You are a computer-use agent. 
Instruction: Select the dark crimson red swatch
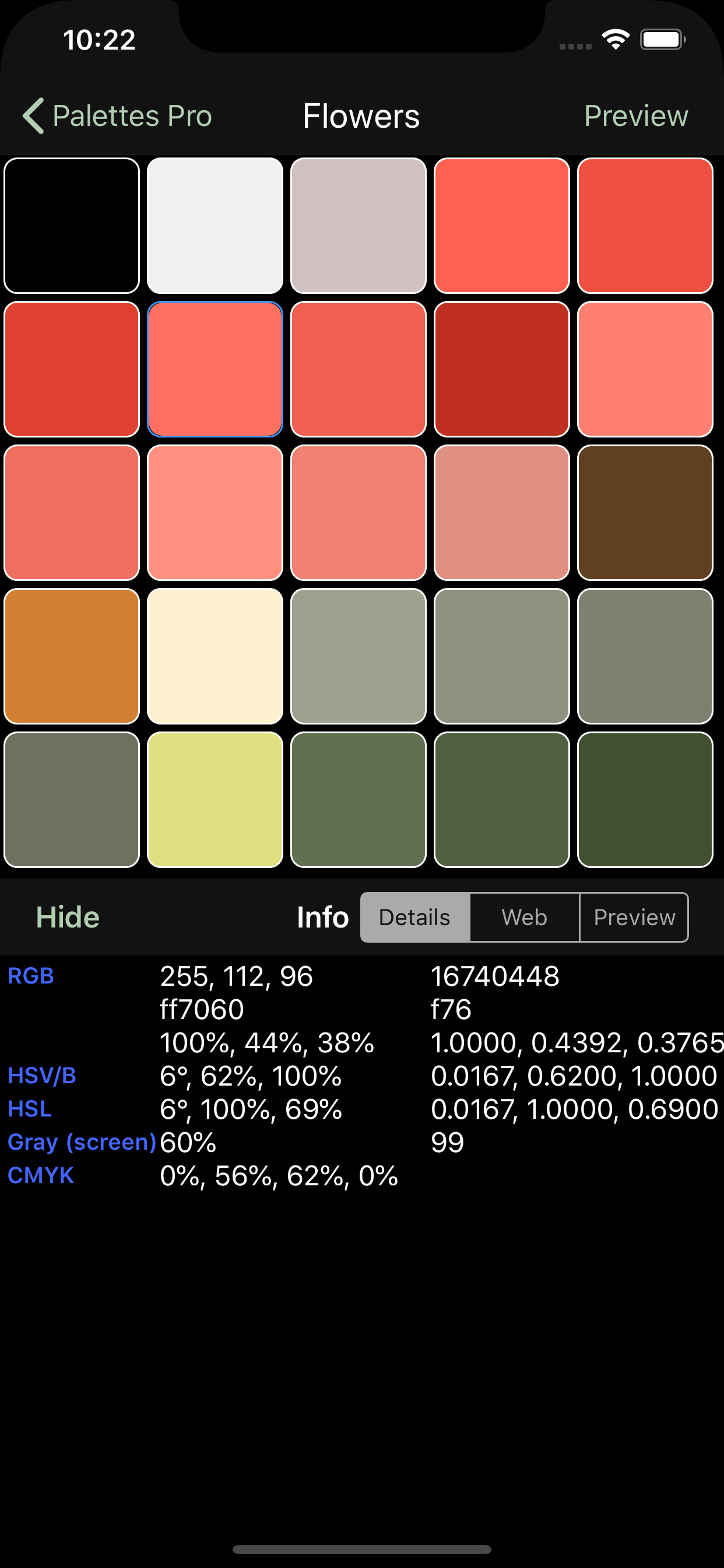(x=501, y=369)
